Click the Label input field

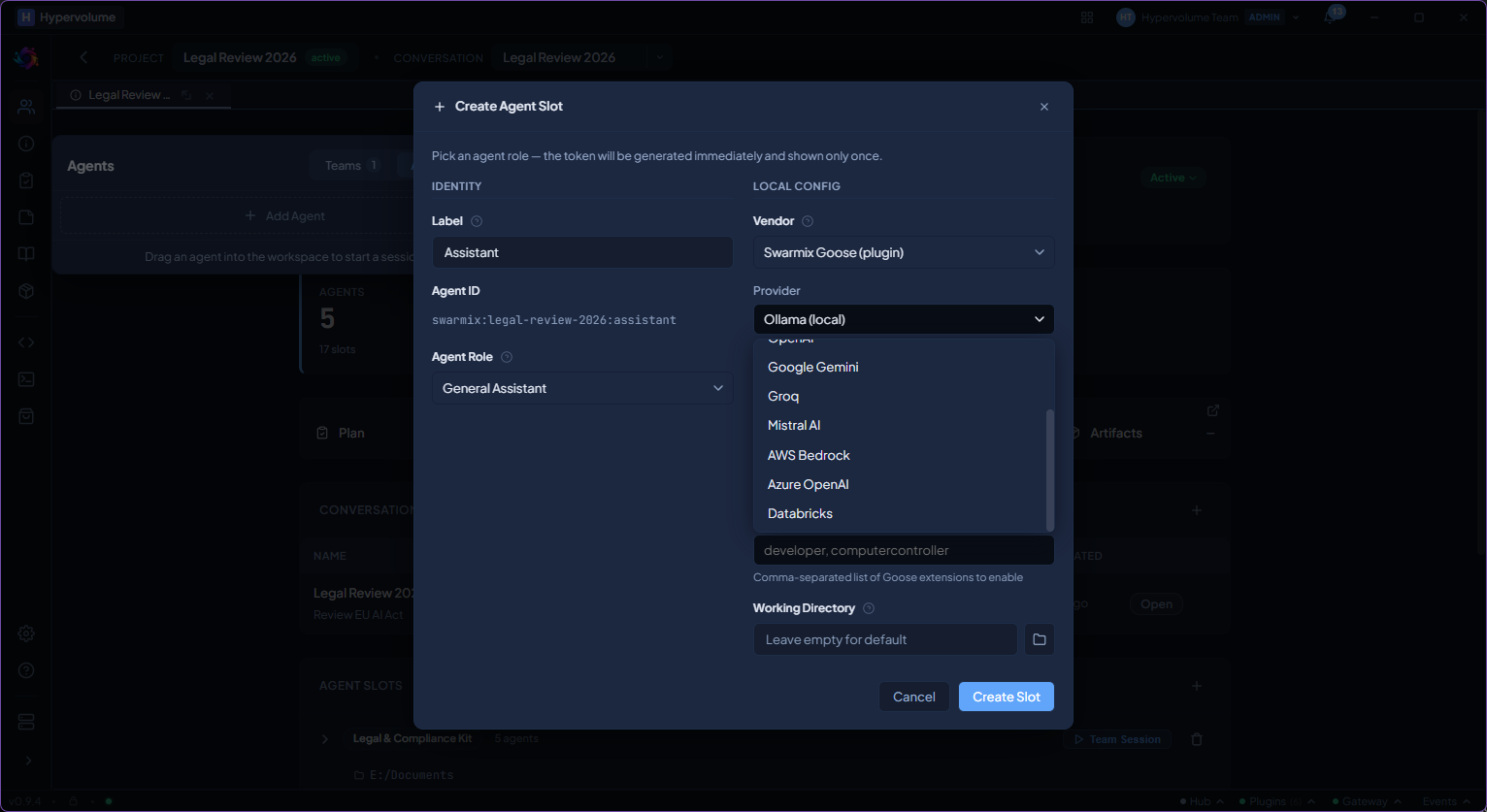[582, 252]
